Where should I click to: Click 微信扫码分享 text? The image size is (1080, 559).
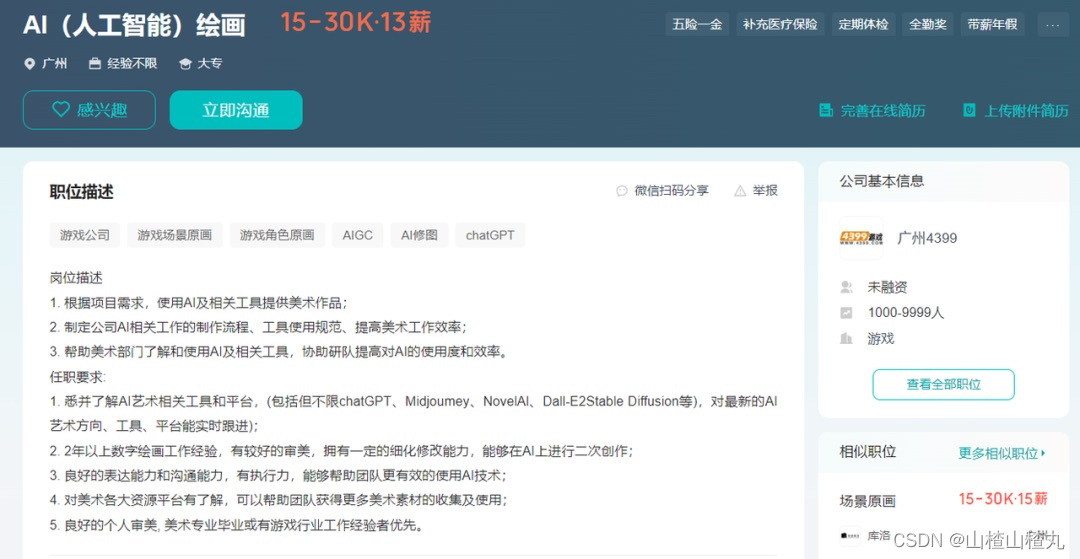(672, 191)
